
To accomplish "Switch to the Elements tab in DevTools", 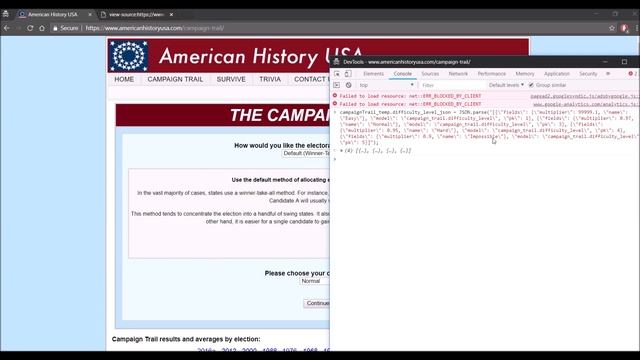I will point(373,74).
